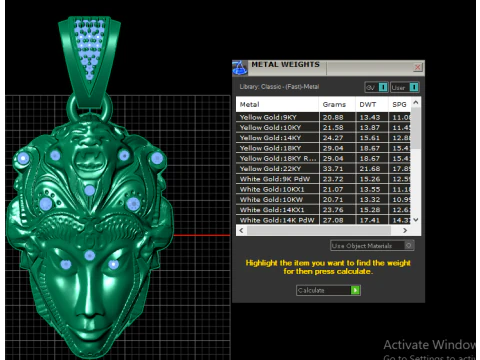Click the horizontal scrollbar left arrow

point(241,230)
